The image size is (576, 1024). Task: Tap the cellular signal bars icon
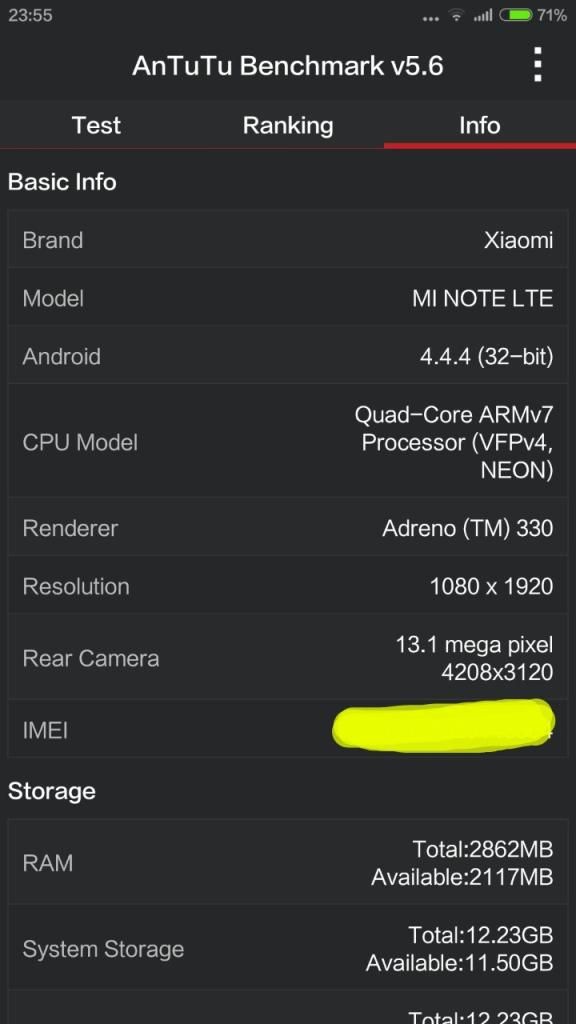(483, 16)
